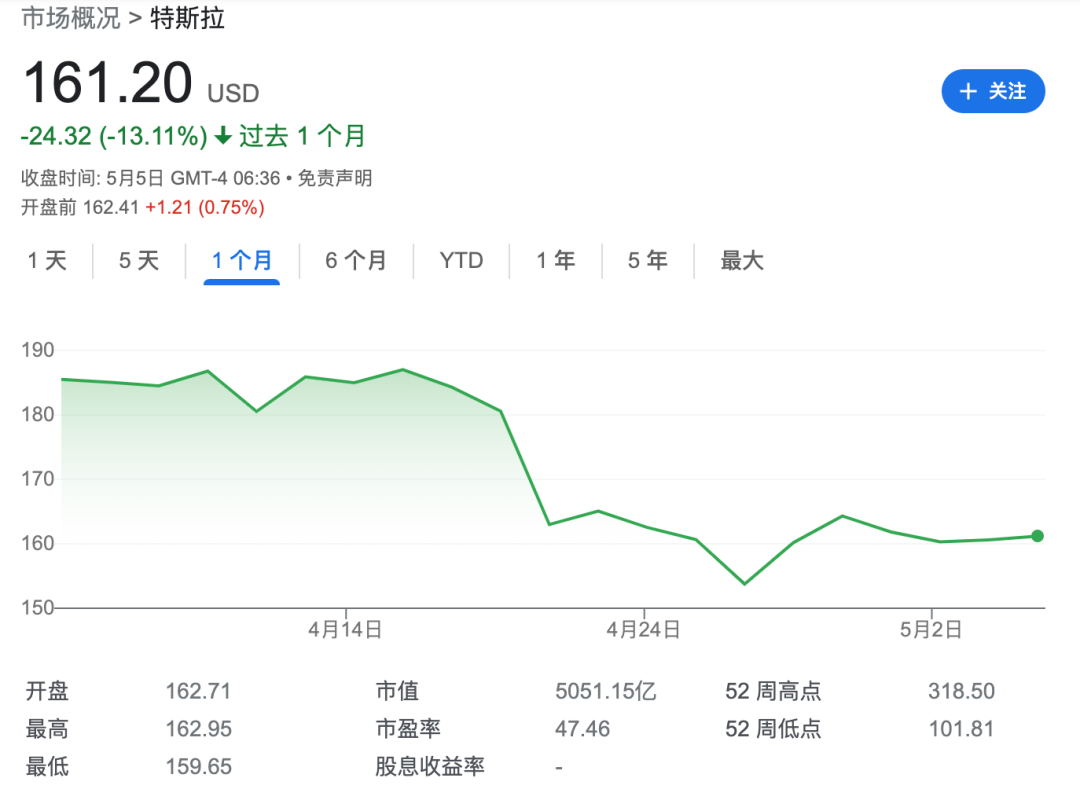Click the 最低 value 159.65
The image size is (1080, 800).
click(198, 766)
